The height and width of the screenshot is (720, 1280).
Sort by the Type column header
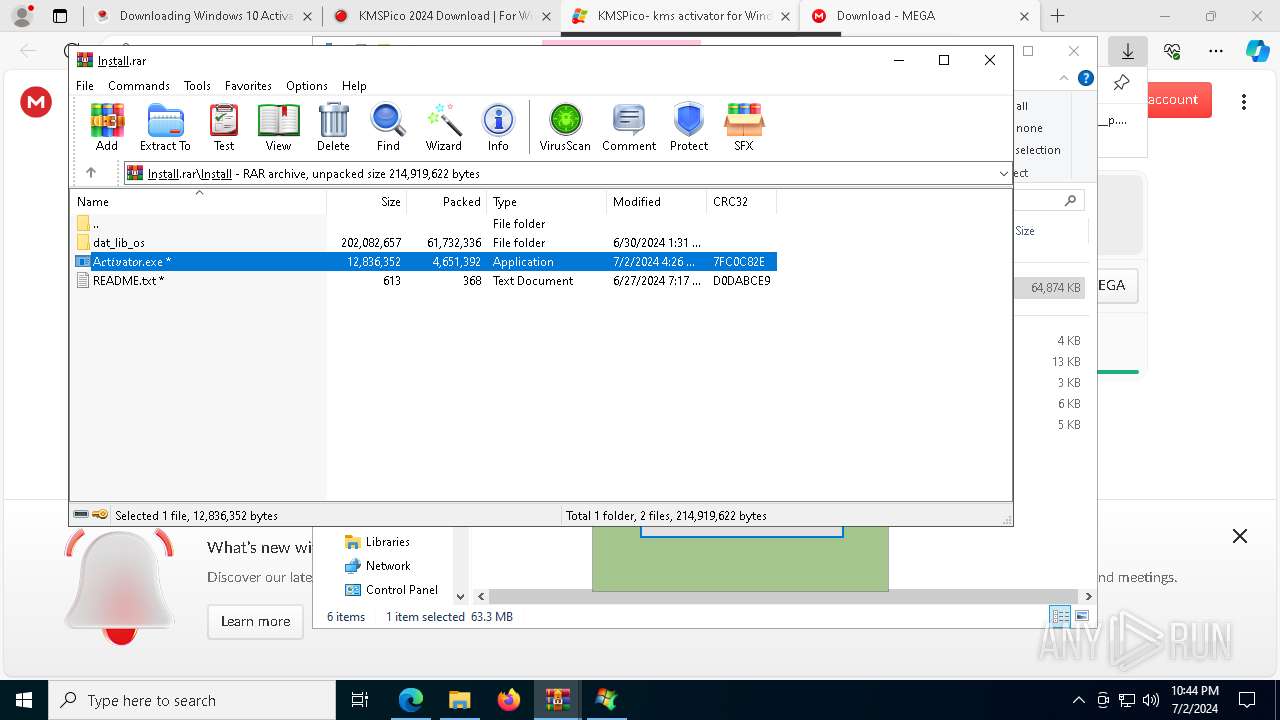point(547,201)
